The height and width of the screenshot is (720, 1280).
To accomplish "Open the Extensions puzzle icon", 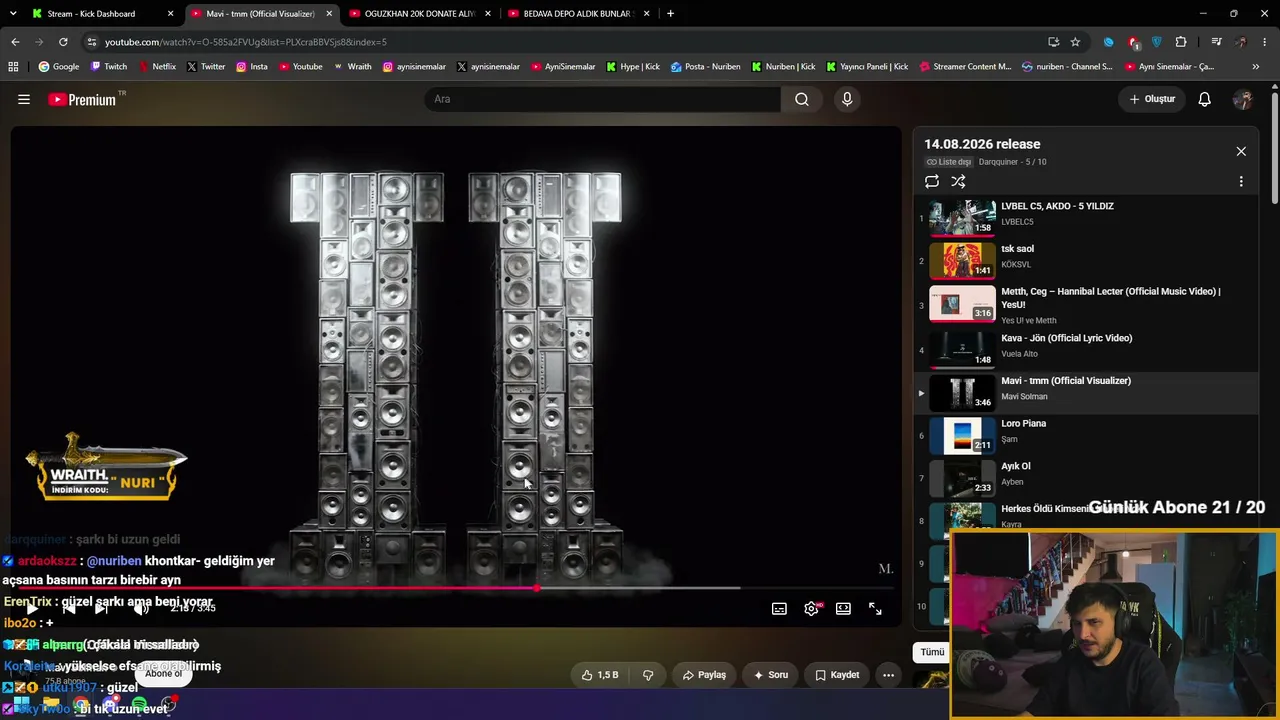I will click(1181, 42).
